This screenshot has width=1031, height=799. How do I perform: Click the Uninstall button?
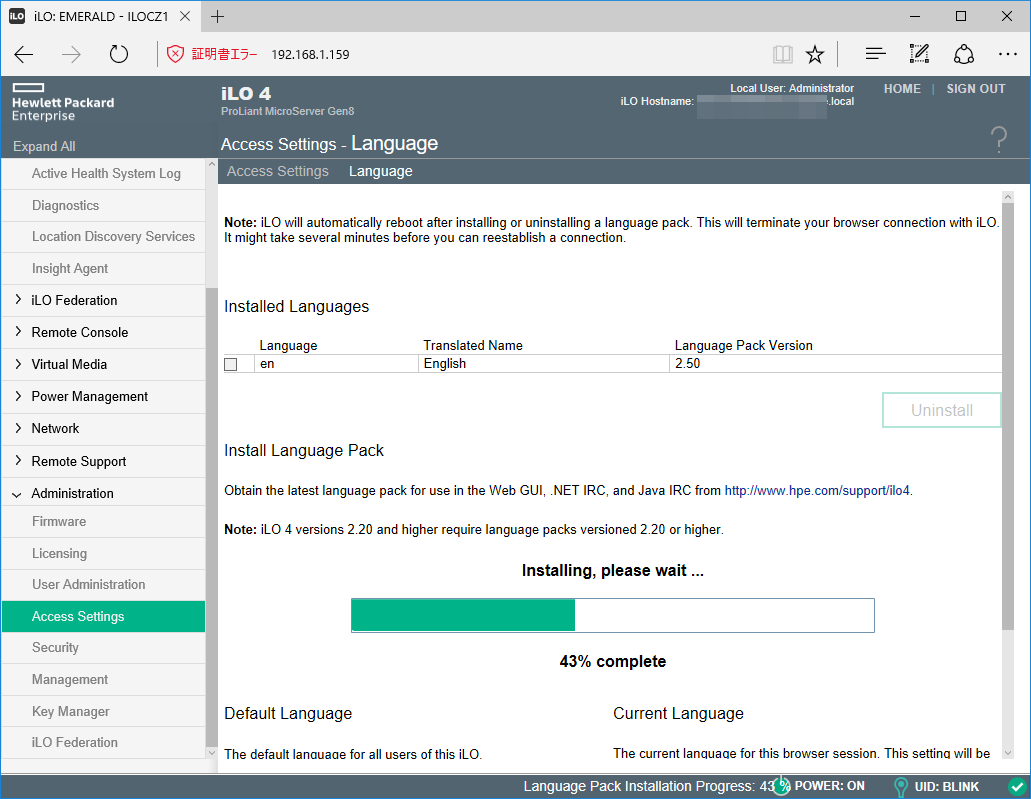point(942,410)
